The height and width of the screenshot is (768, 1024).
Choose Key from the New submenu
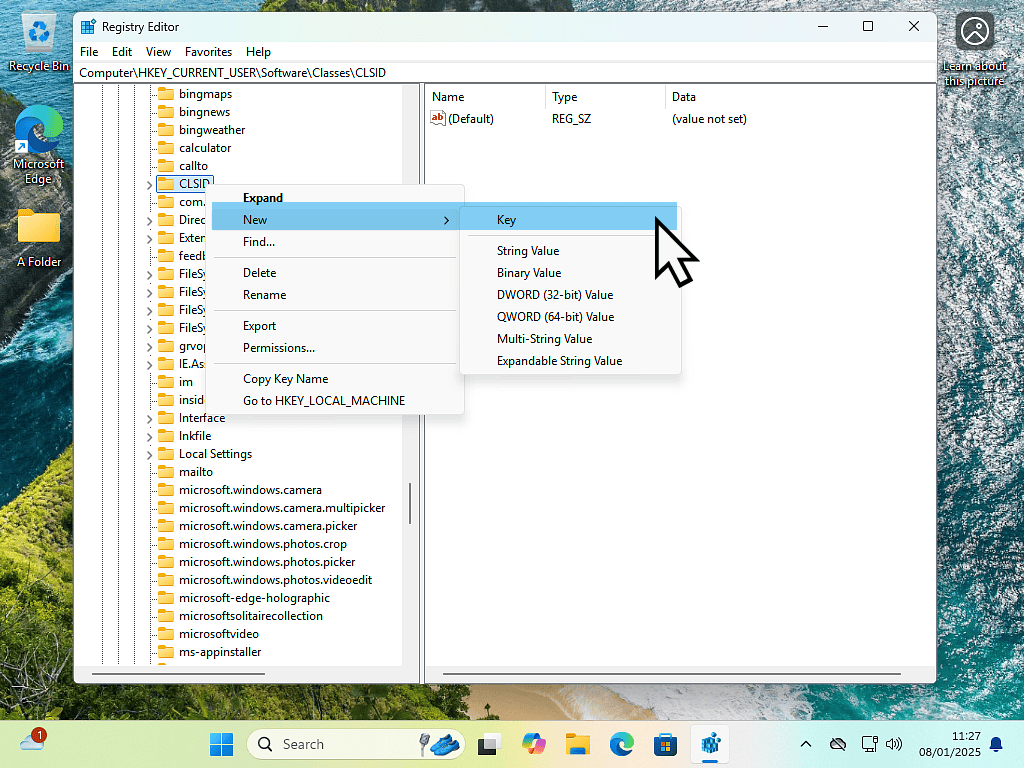point(506,220)
